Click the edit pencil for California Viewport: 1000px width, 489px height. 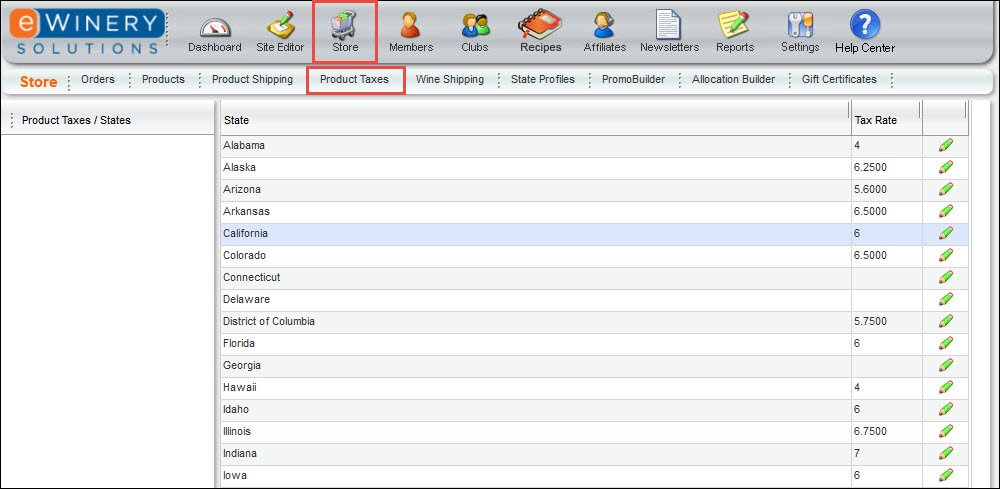point(945,234)
